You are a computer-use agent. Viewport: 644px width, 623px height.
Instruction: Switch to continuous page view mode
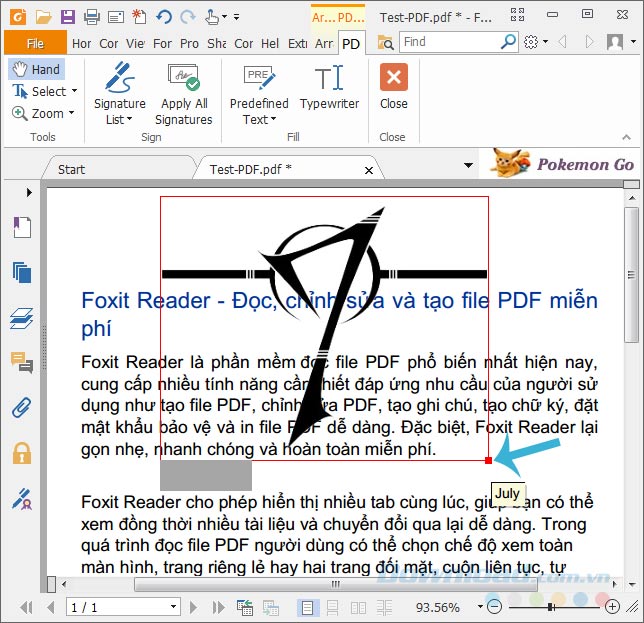click(x=333, y=607)
